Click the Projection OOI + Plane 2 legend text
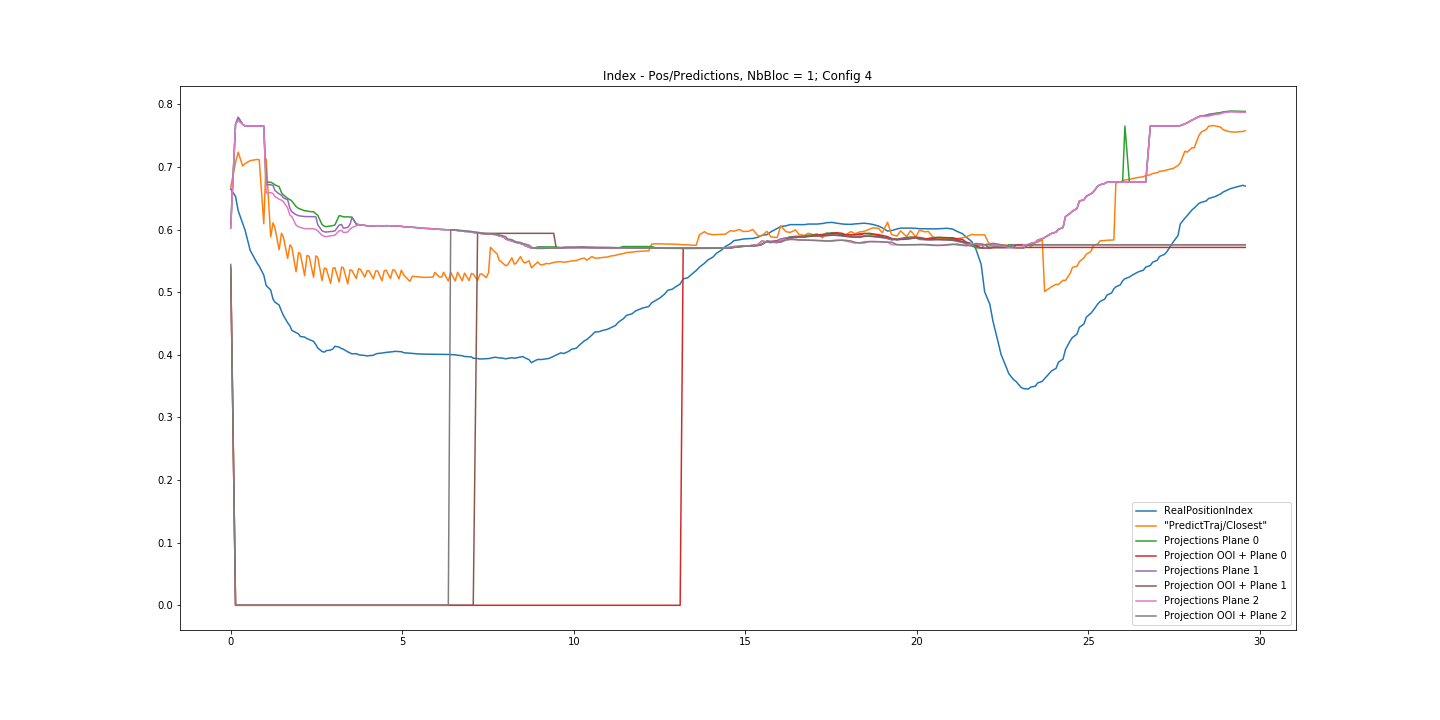 (x=1225, y=615)
